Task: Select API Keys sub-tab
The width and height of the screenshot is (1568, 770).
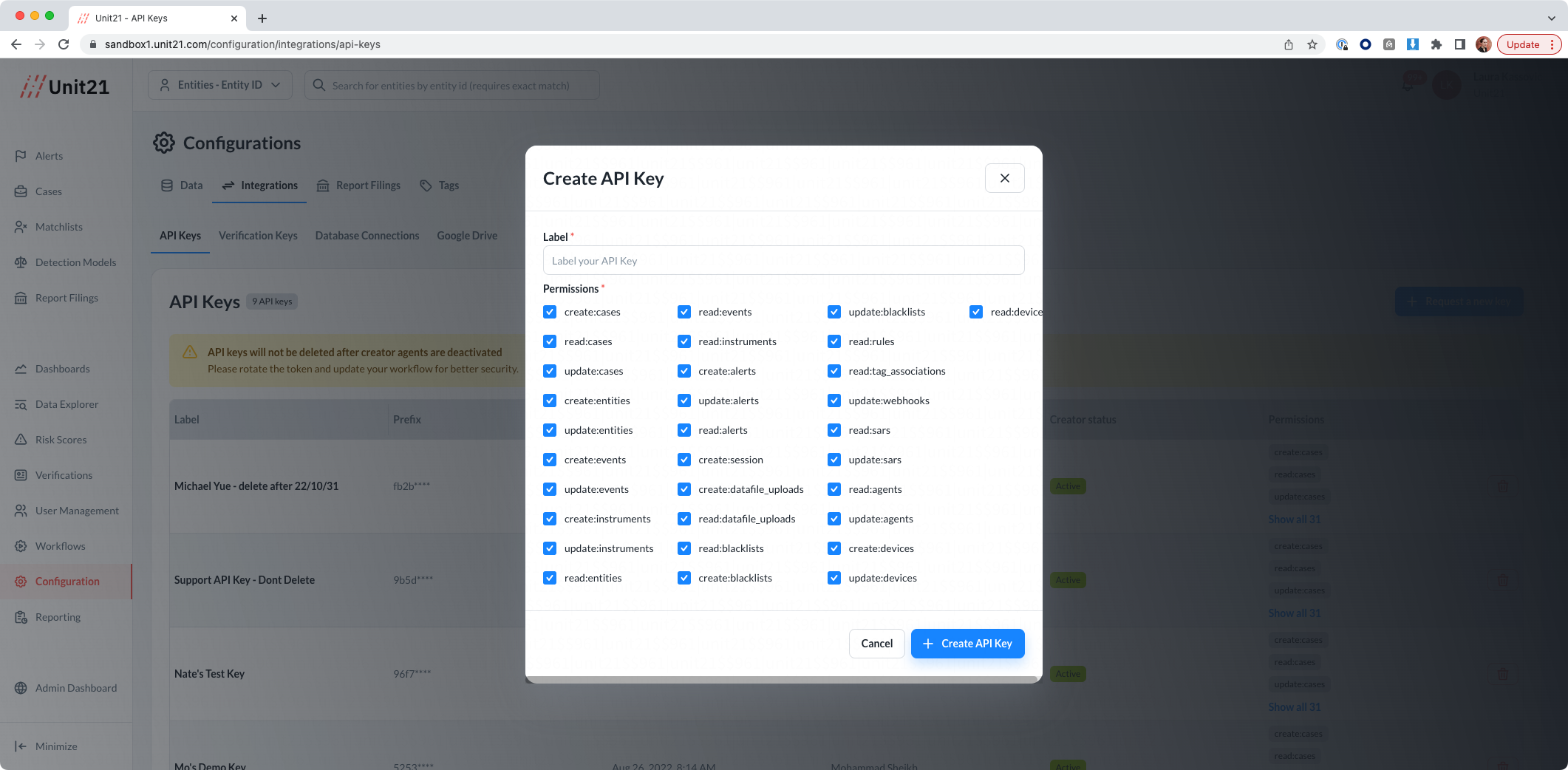Action: pos(180,236)
